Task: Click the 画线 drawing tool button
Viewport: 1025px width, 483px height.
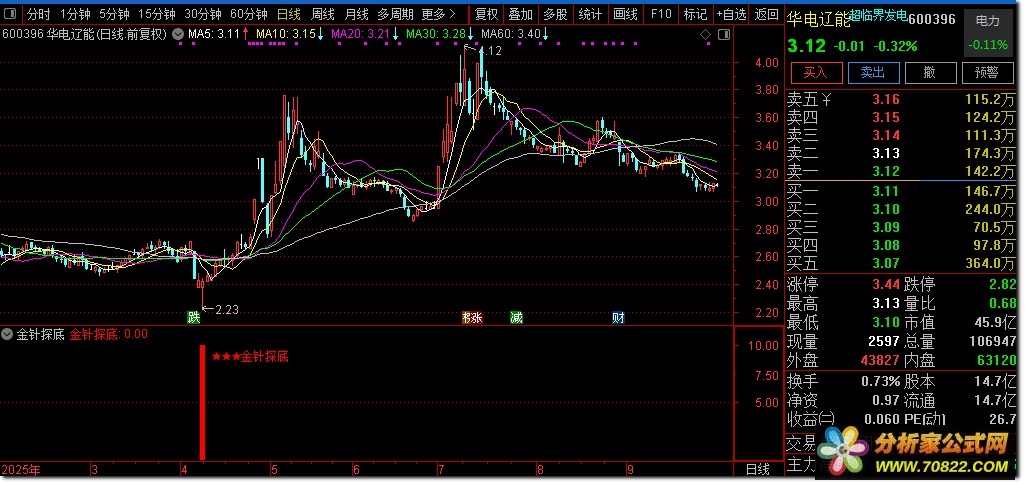Action: coord(626,14)
